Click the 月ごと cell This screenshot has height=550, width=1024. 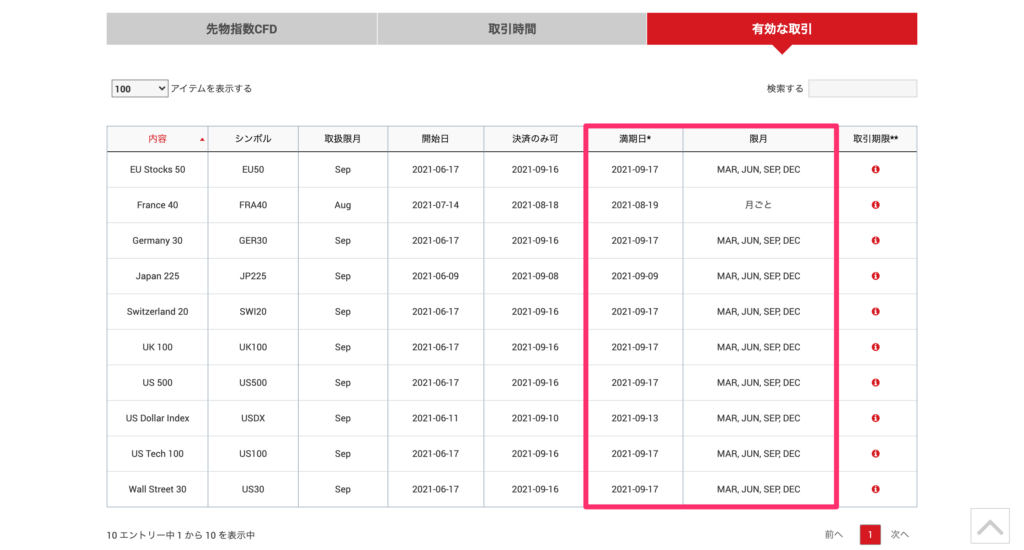click(758, 205)
